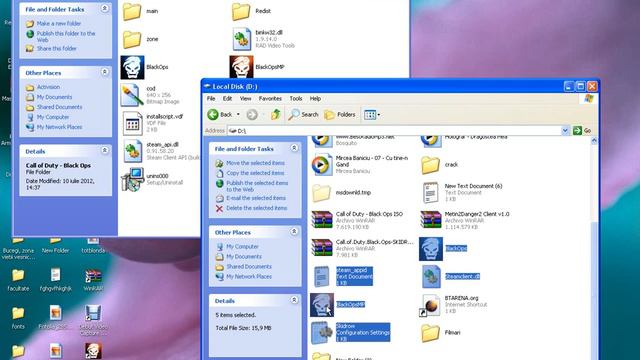The image size is (640, 360).
Task: Open the Back history dropdown arrow
Action: [x=238, y=115]
